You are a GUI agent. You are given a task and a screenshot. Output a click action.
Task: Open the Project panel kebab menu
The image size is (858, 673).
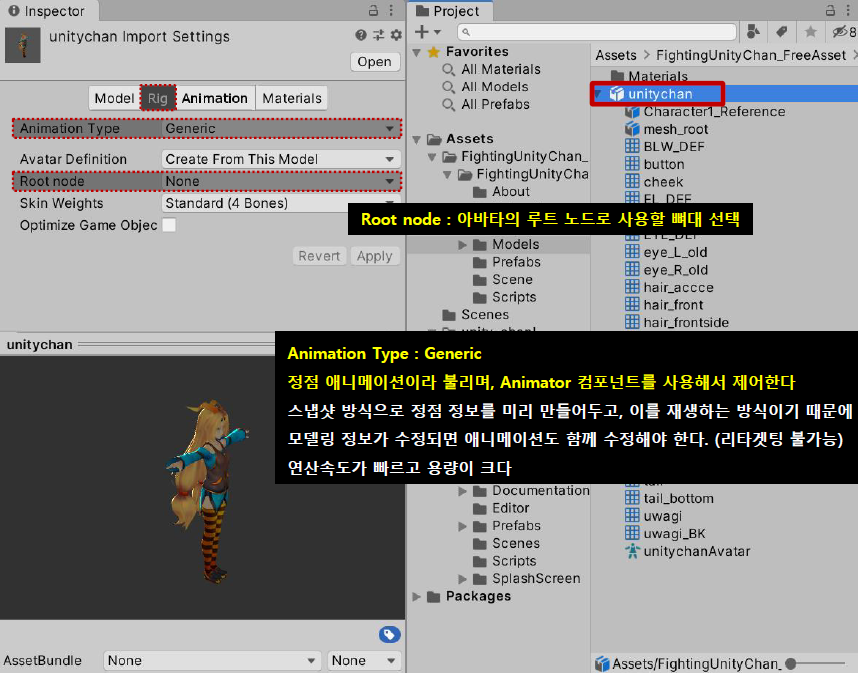[848, 10]
